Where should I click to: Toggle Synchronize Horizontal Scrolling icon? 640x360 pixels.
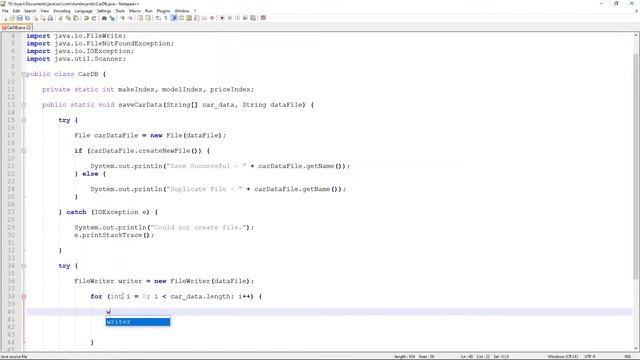[148, 18]
